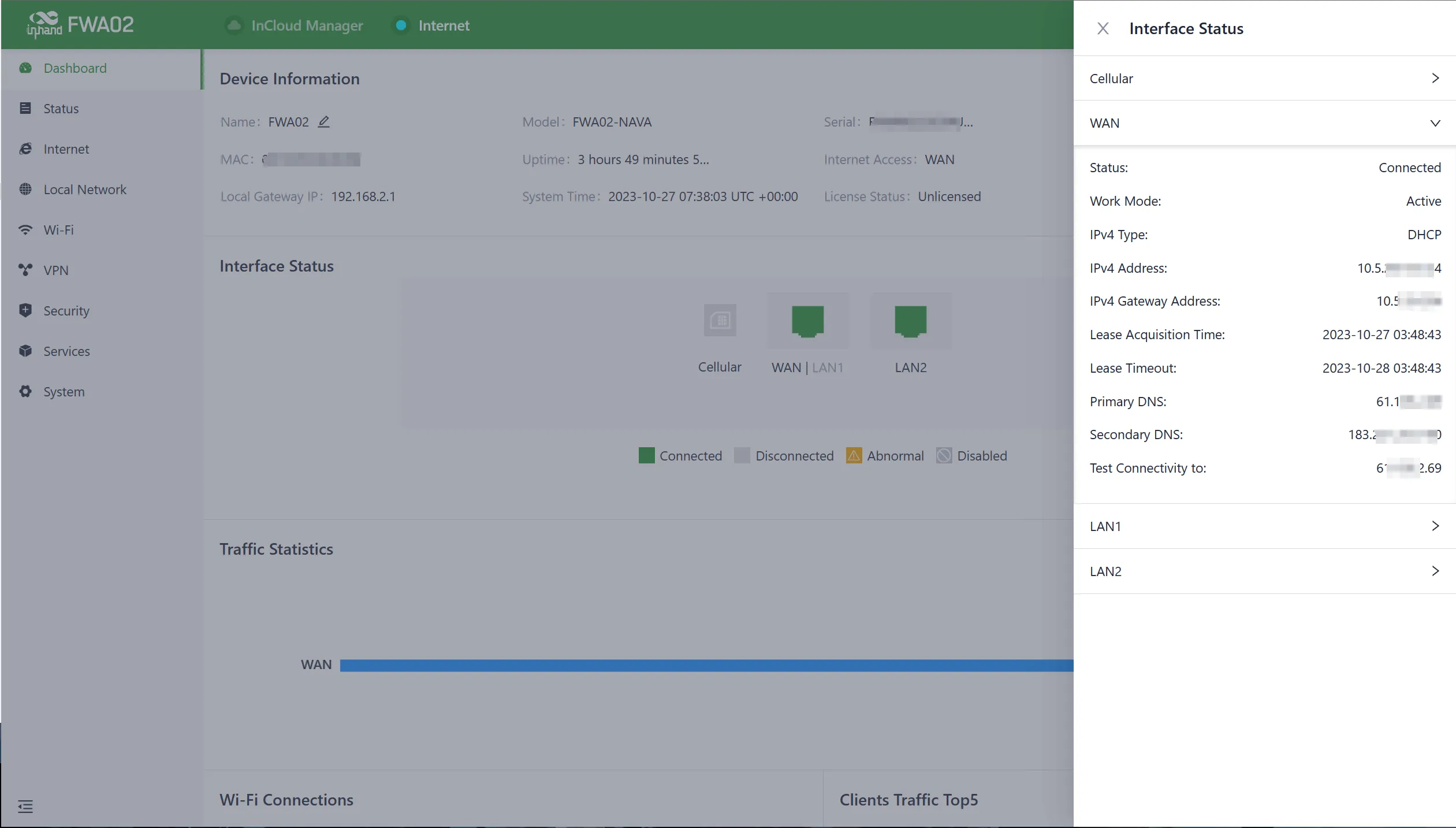Viewport: 1456px width, 828px height.
Task: Click the WAN | LAN1 port icon
Action: click(x=807, y=321)
